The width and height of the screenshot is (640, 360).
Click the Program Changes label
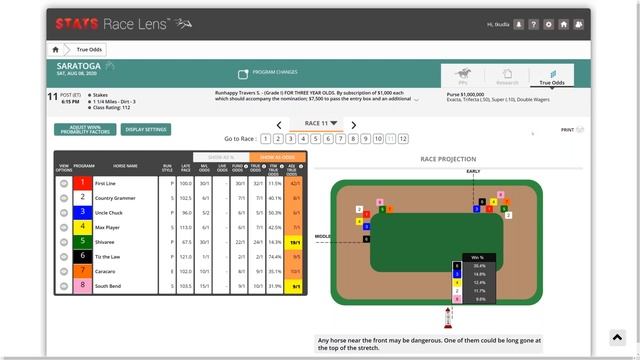click(x=275, y=72)
